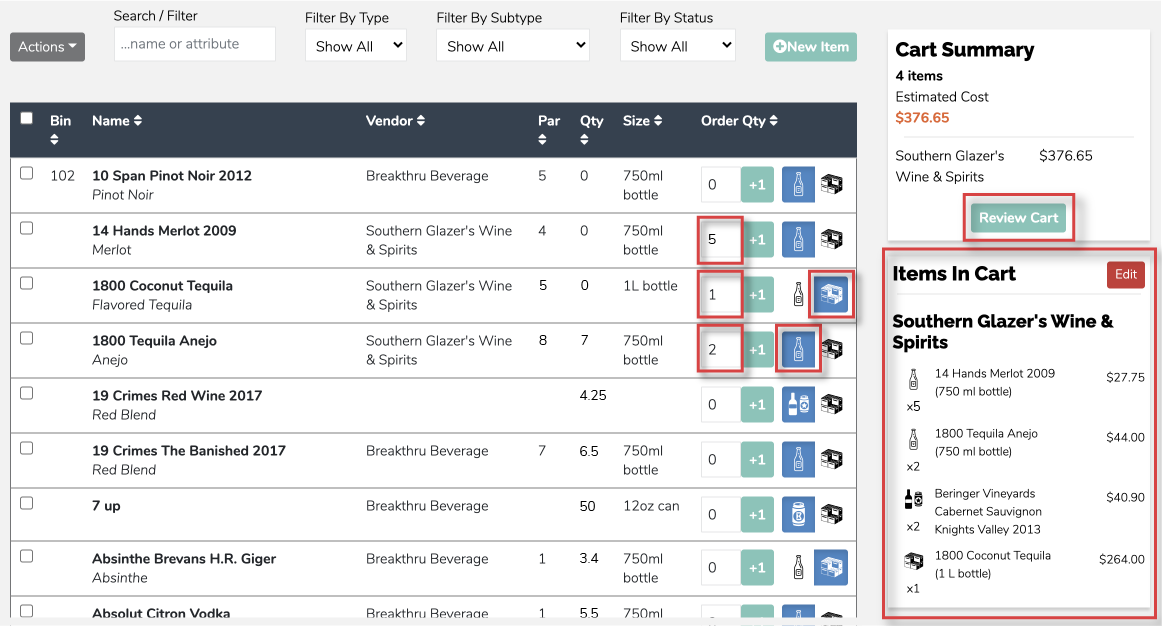Screen dimensions: 1162x626
Task: Focus the Search / Filter text field
Action: 195,44
